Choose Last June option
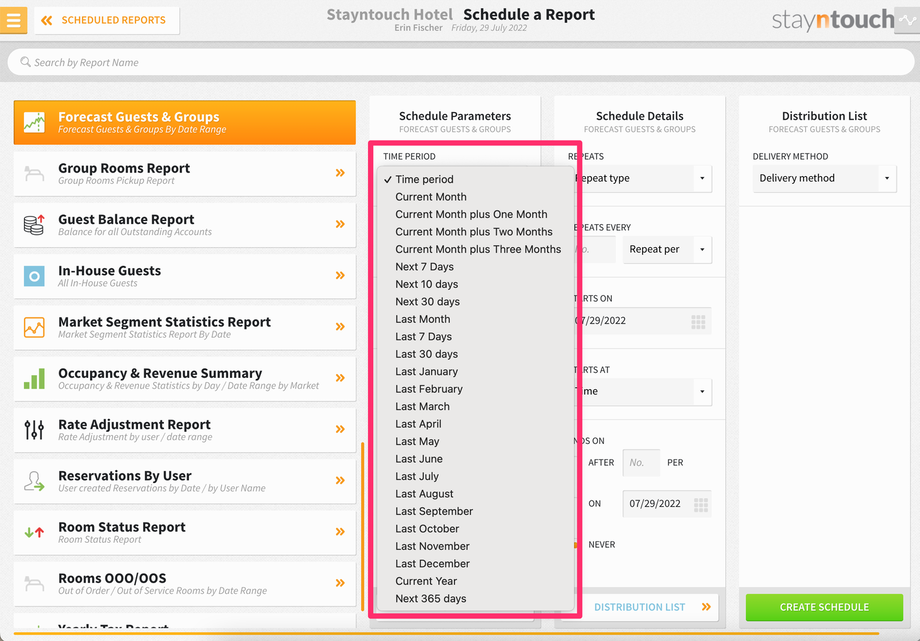This screenshot has width=920, height=641. tap(475, 459)
